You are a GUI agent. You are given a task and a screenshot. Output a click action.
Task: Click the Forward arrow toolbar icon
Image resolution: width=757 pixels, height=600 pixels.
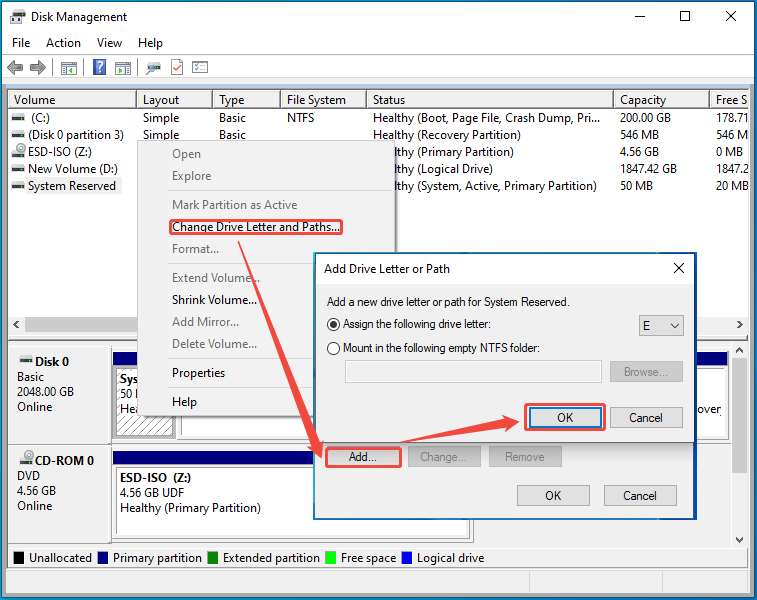38,68
